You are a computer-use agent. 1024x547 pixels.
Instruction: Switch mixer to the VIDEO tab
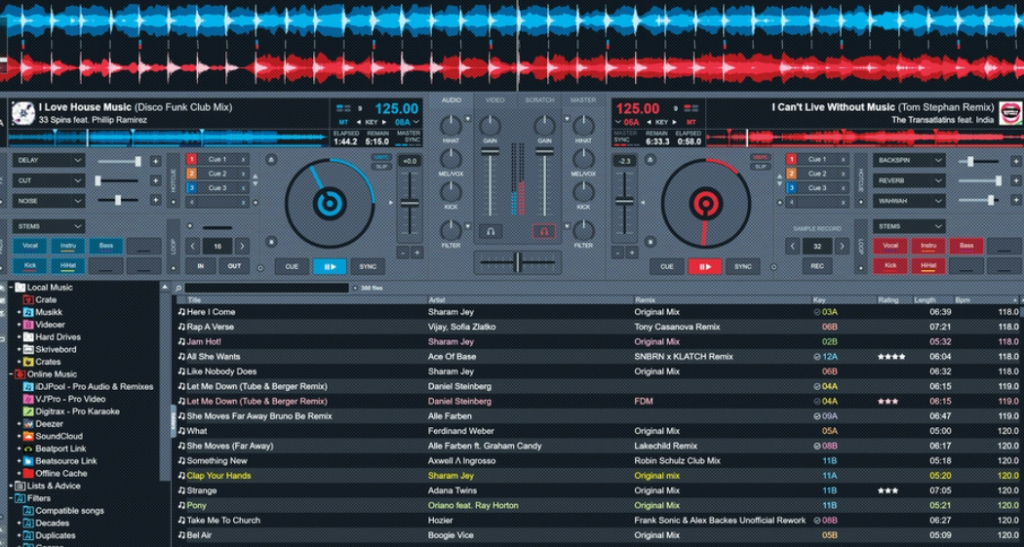495,101
